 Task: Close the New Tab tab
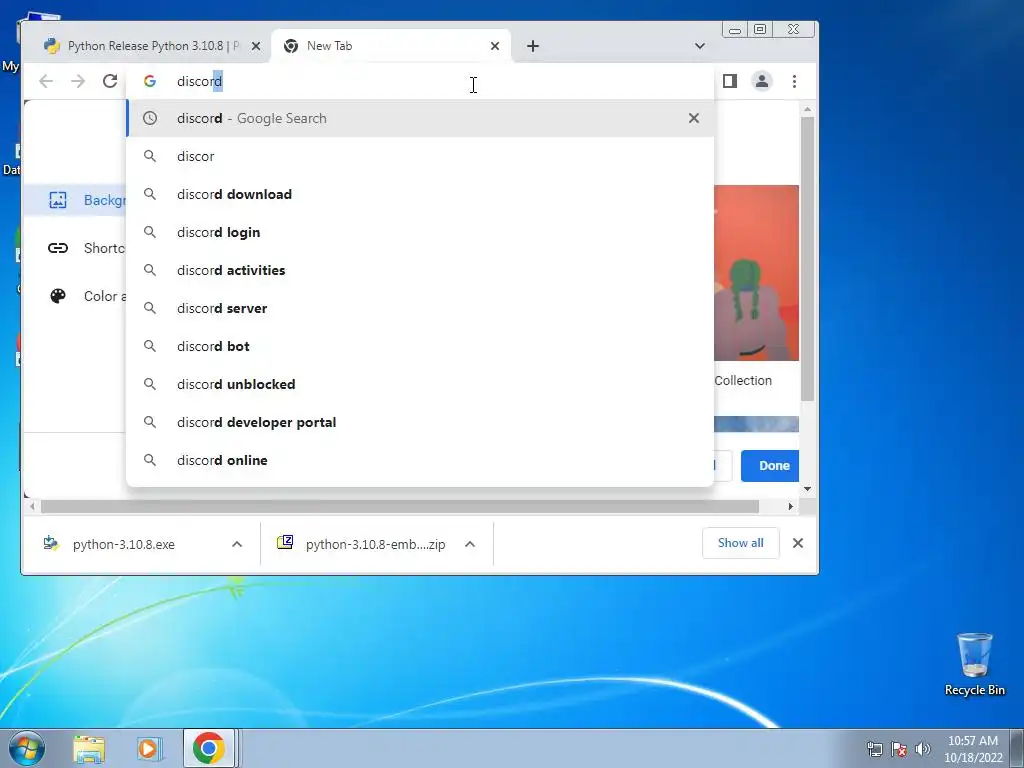495,46
